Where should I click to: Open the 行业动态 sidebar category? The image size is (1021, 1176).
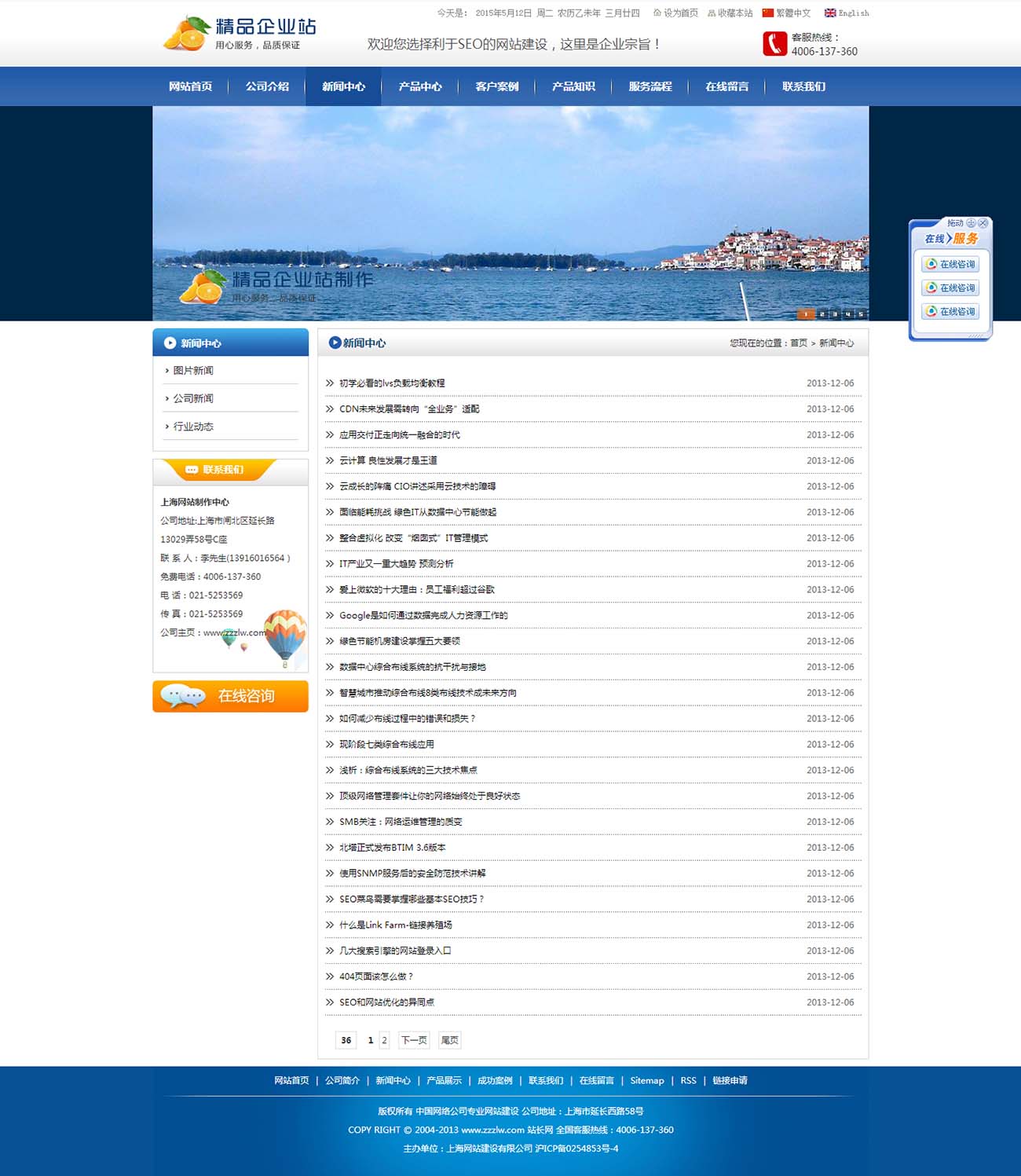click(x=193, y=427)
